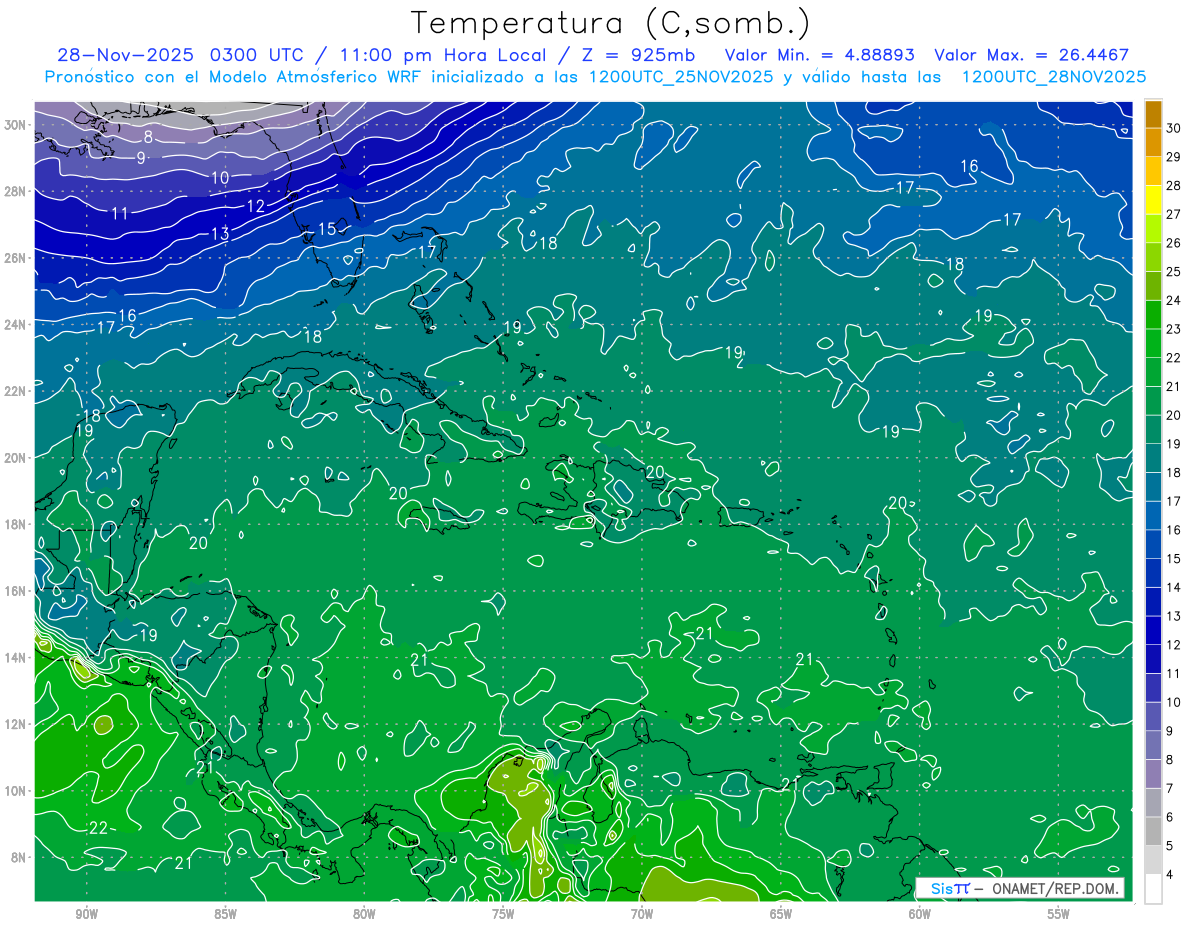The height and width of the screenshot is (927, 1200).
Task: Click the latitude axis label "16N"
Action: click(16, 591)
